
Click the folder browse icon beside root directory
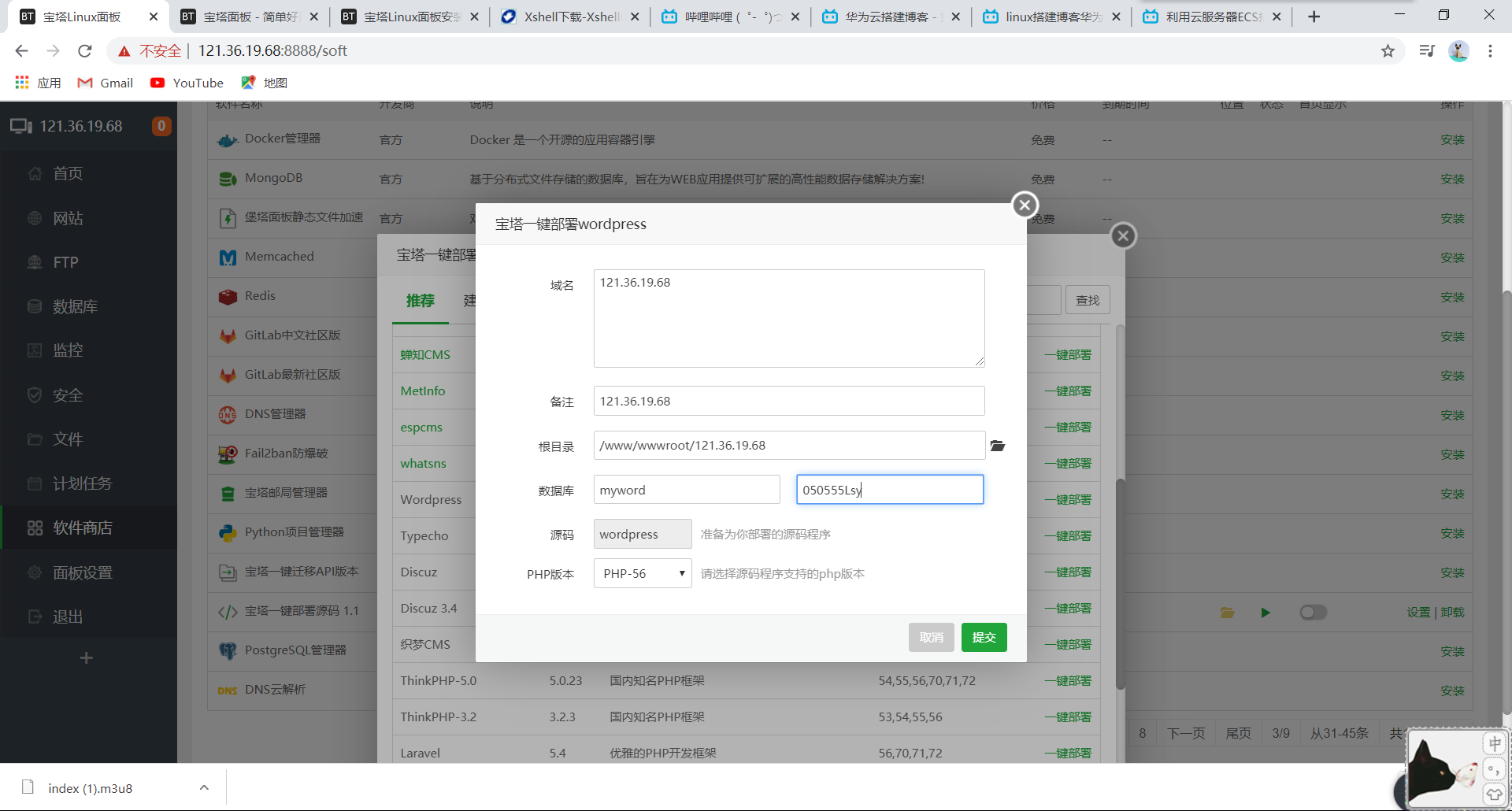(x=998, y=446)
